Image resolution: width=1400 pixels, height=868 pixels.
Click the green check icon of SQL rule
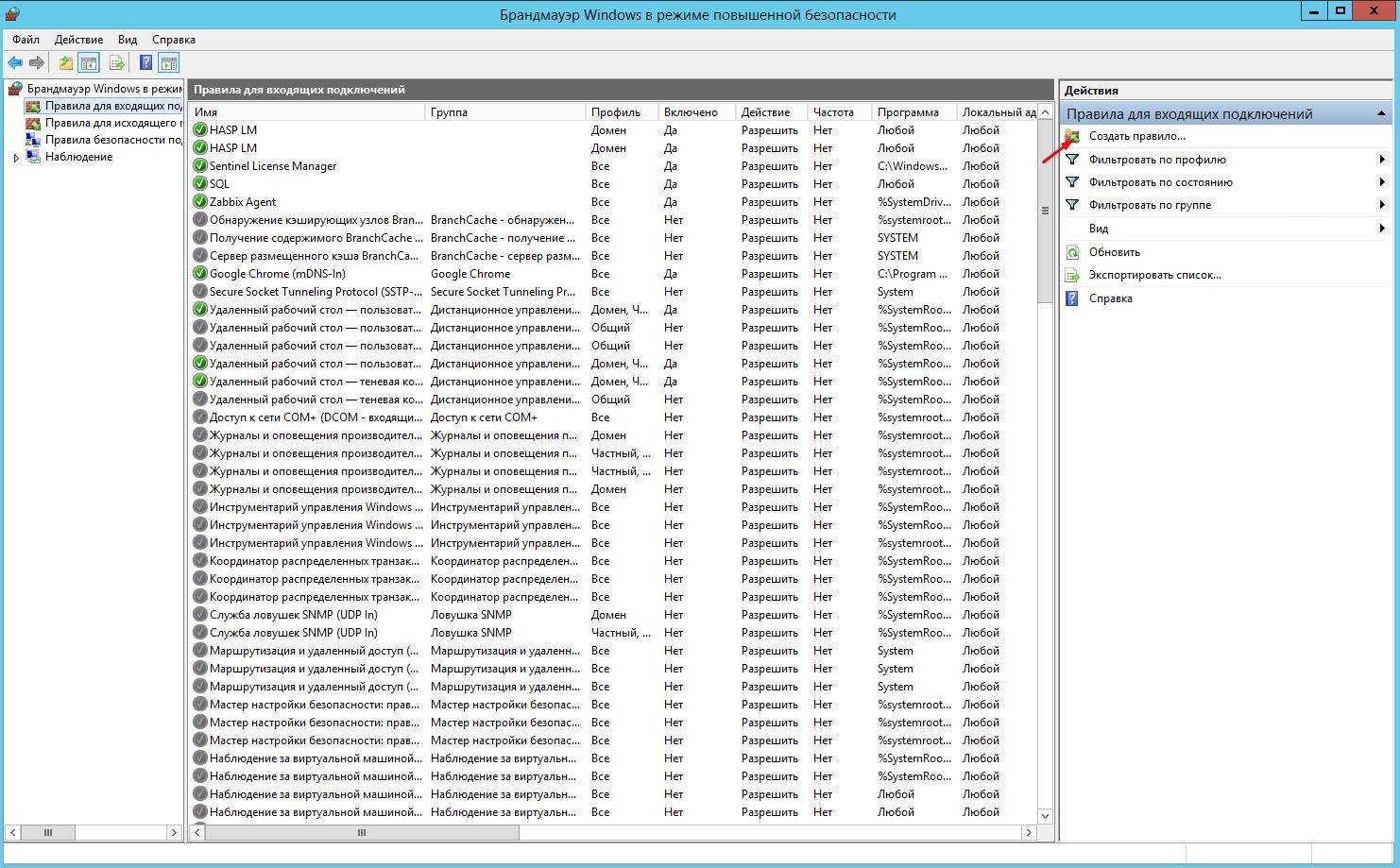pos(199,184)
